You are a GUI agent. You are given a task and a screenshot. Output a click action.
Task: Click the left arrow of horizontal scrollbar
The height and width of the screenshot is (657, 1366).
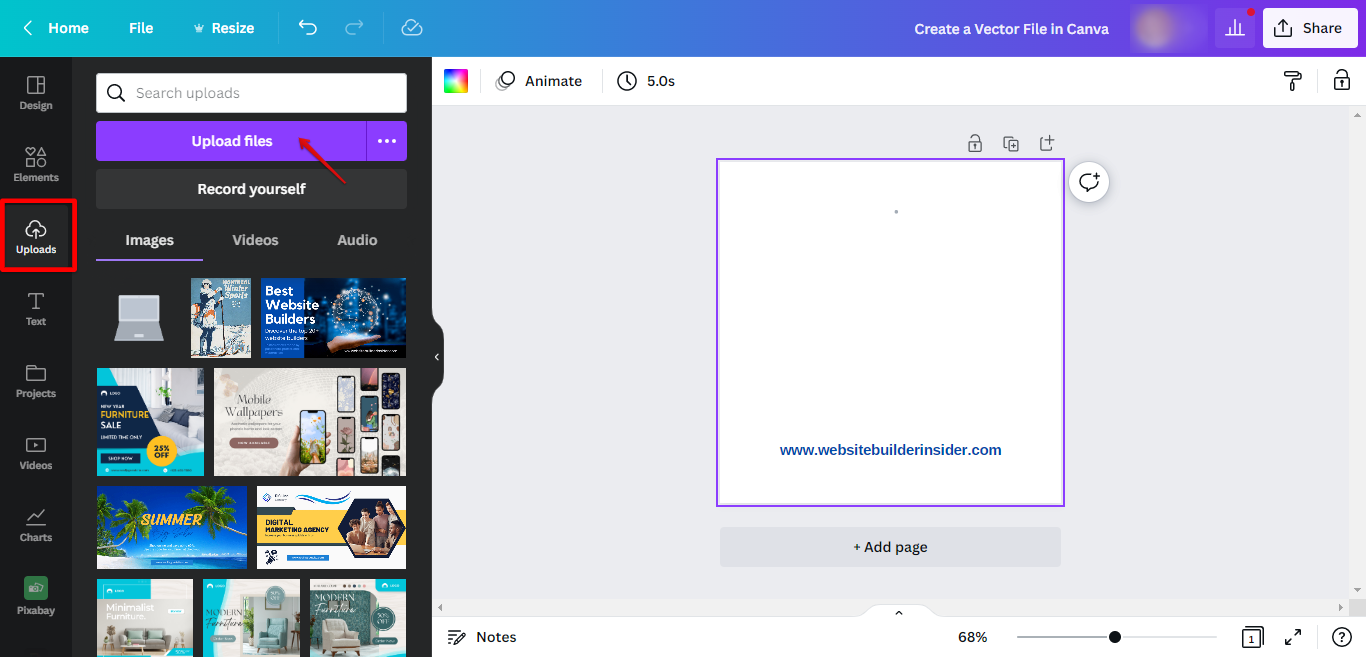440,607
